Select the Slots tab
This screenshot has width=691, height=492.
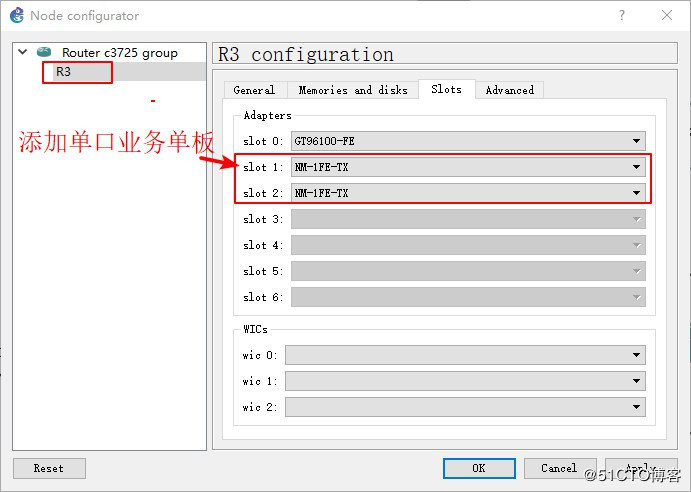point(446,89)
